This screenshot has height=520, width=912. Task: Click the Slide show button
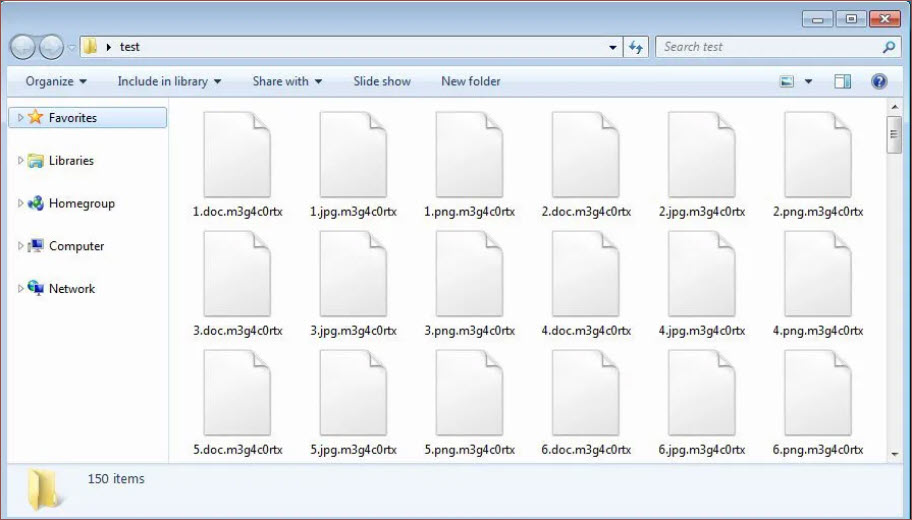tap(382, 82)
